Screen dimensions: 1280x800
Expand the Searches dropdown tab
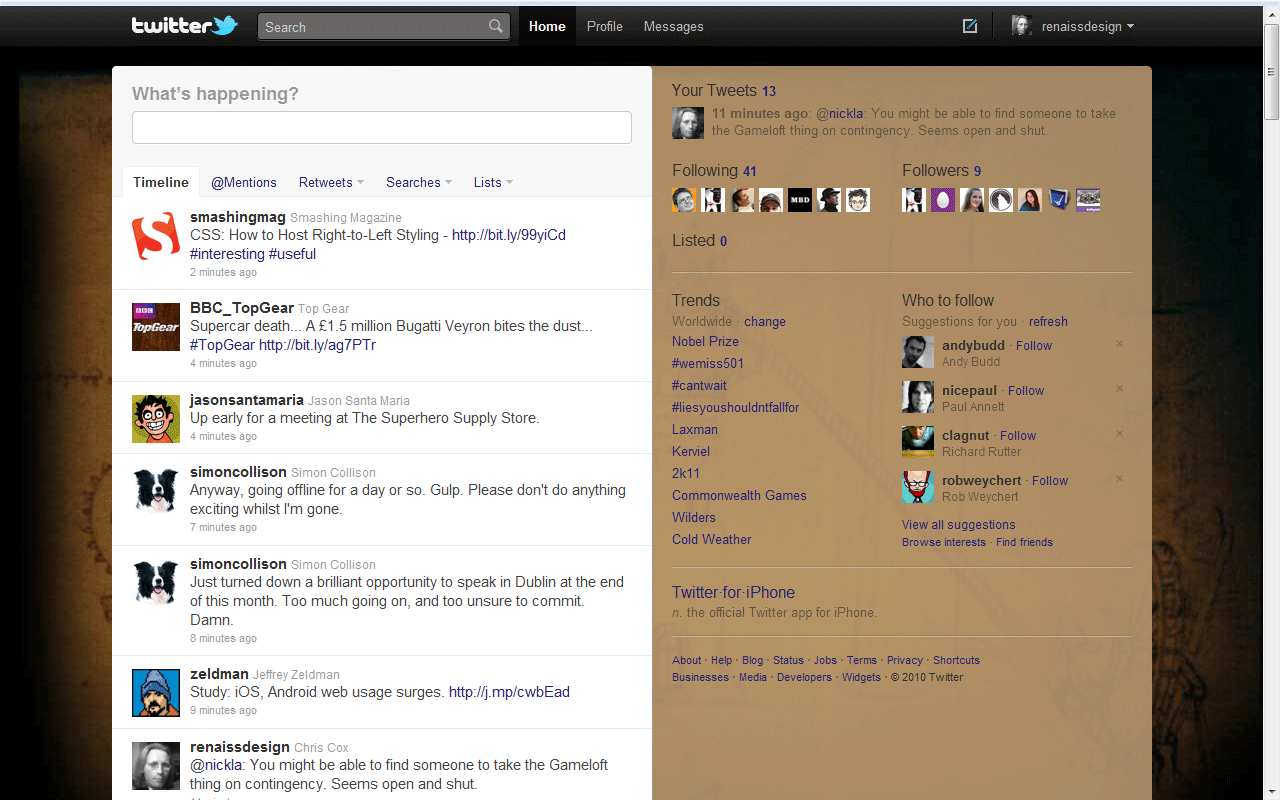click(x=419, y=182)
